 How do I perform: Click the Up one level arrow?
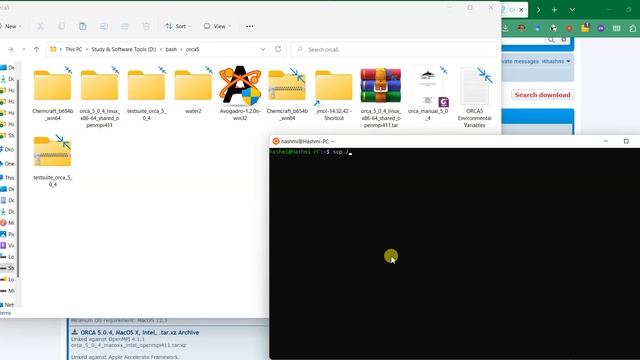(x=36, y=49)
